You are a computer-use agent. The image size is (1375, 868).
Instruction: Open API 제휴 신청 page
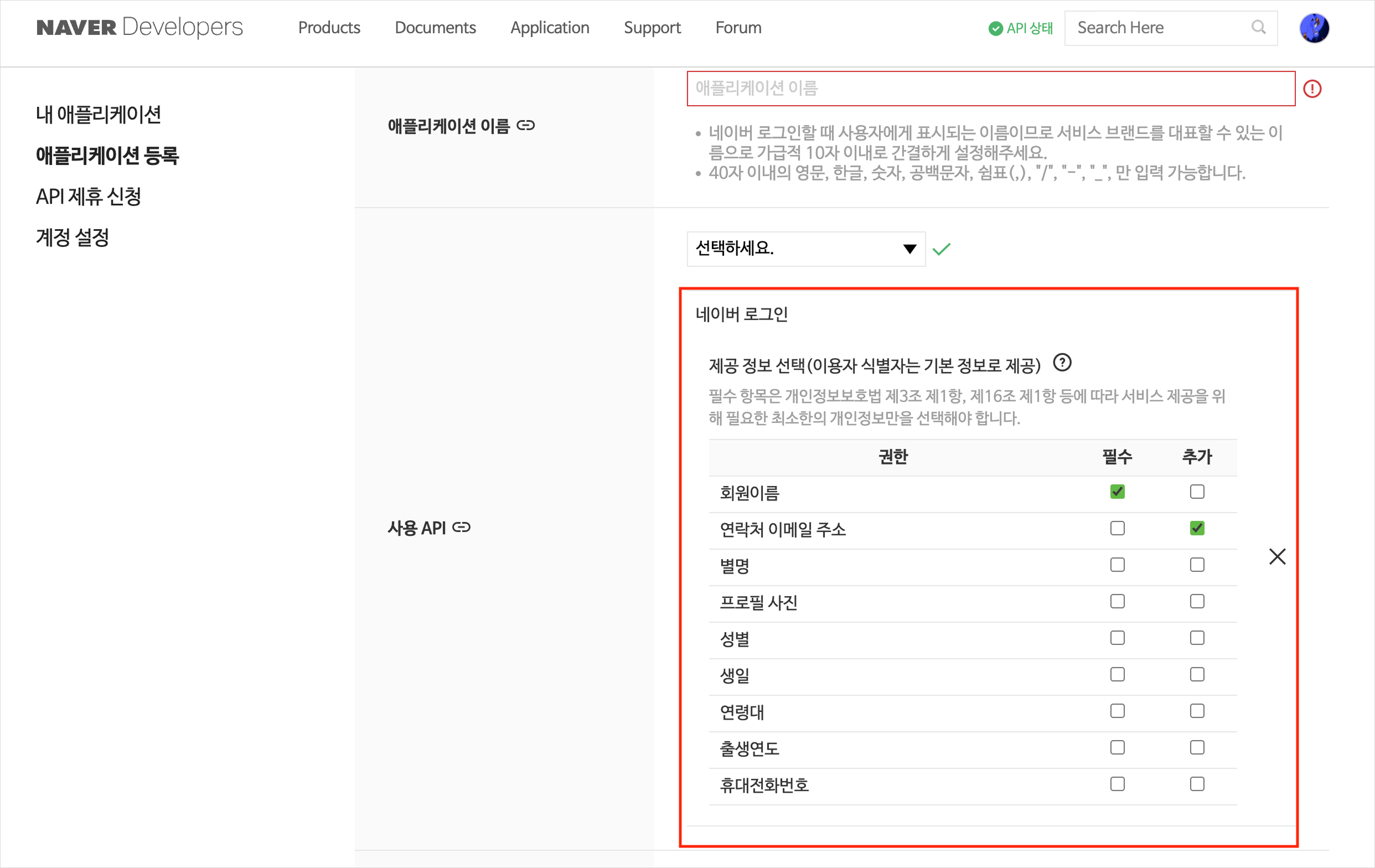coord(89,197)
